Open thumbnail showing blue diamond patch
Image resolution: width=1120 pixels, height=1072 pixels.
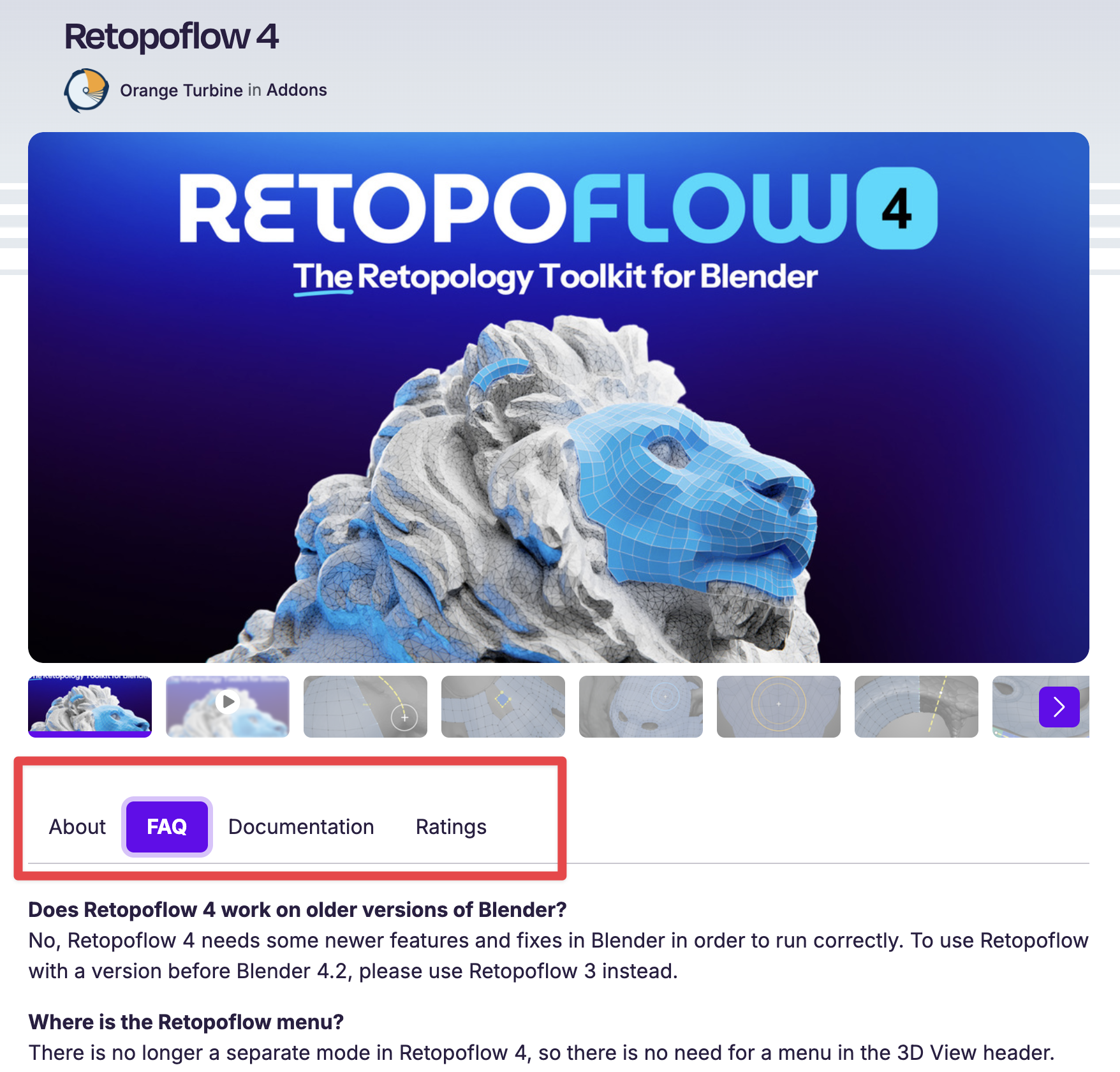pos(503,706)
